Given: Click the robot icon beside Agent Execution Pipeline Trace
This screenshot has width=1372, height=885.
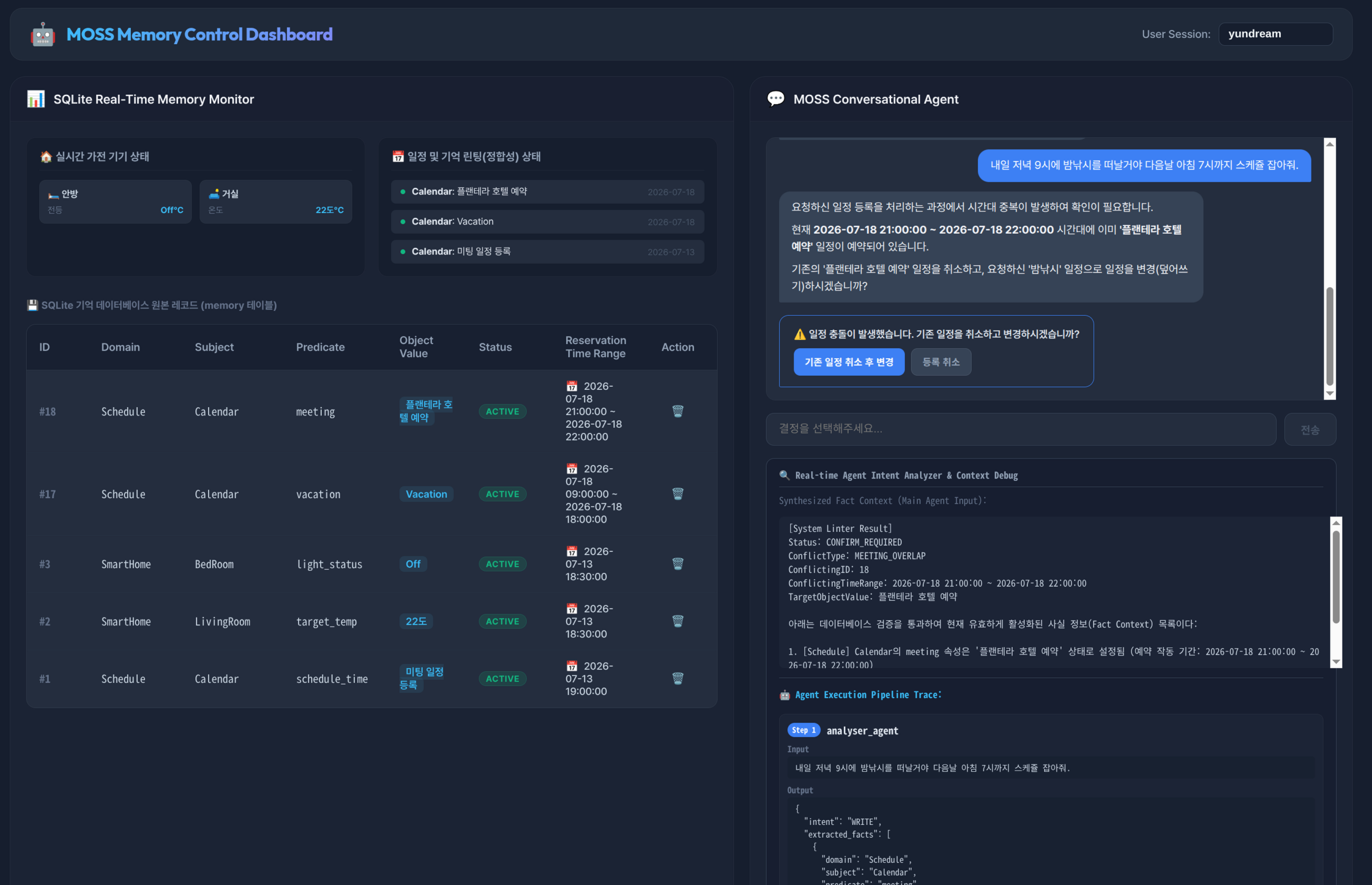Looking at the screenshot, I should tap(785, 695).
